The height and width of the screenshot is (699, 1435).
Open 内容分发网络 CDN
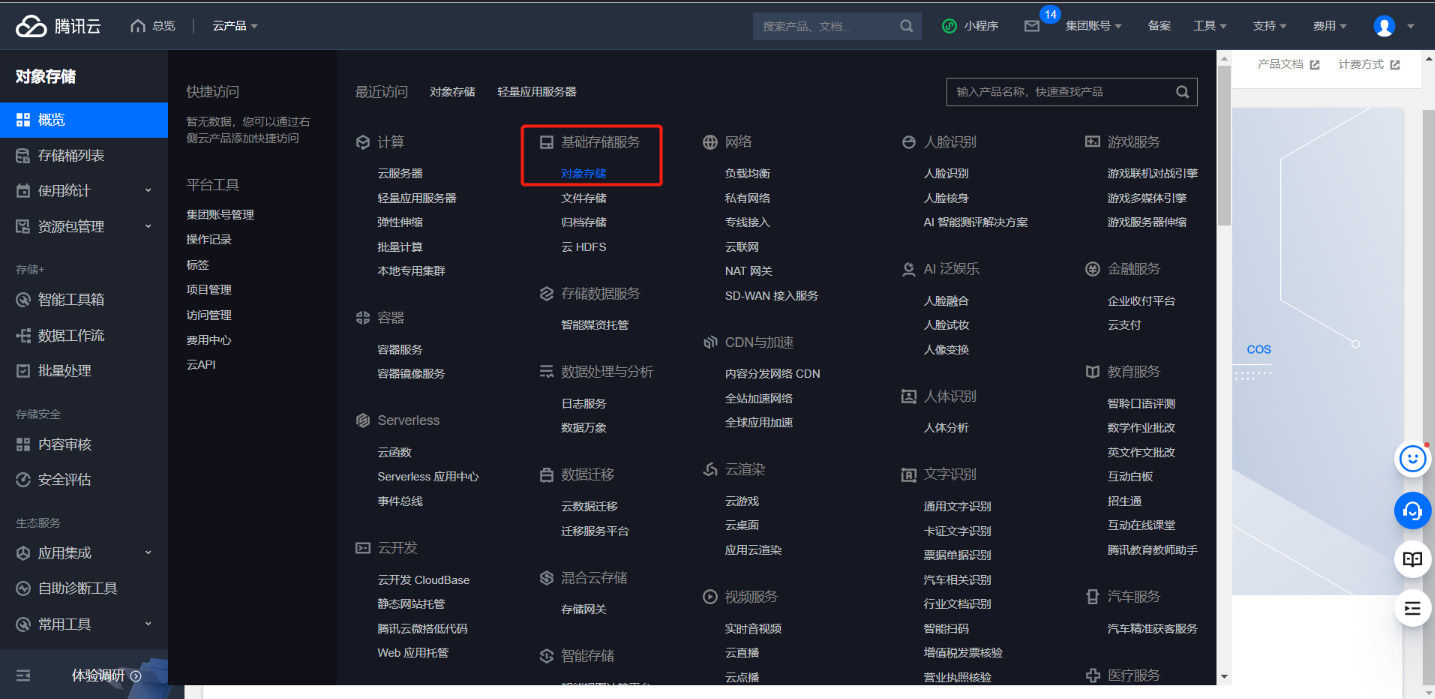772,374
